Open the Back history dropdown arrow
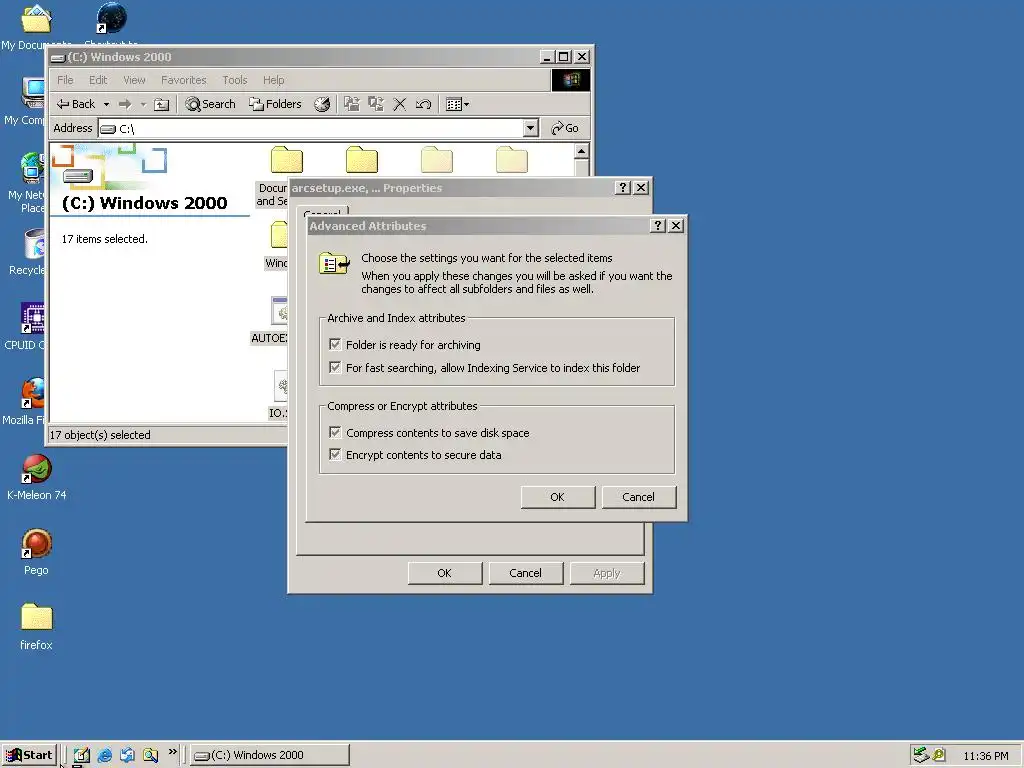This screenshot has height=768, width=1024. tap(106, 104)
